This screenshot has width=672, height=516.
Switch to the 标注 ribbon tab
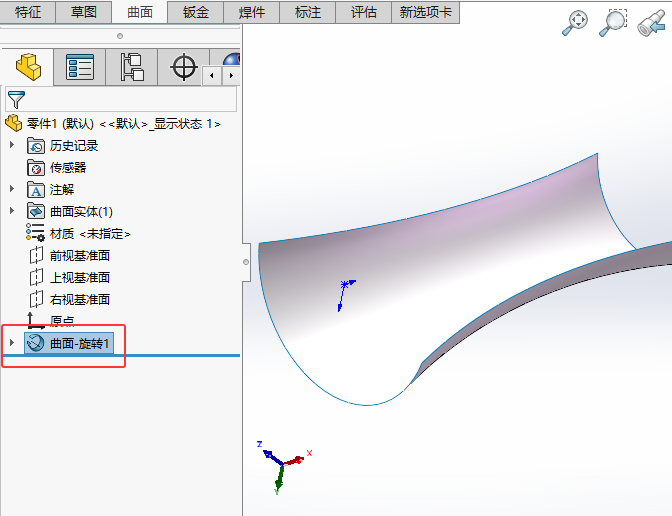308,12
